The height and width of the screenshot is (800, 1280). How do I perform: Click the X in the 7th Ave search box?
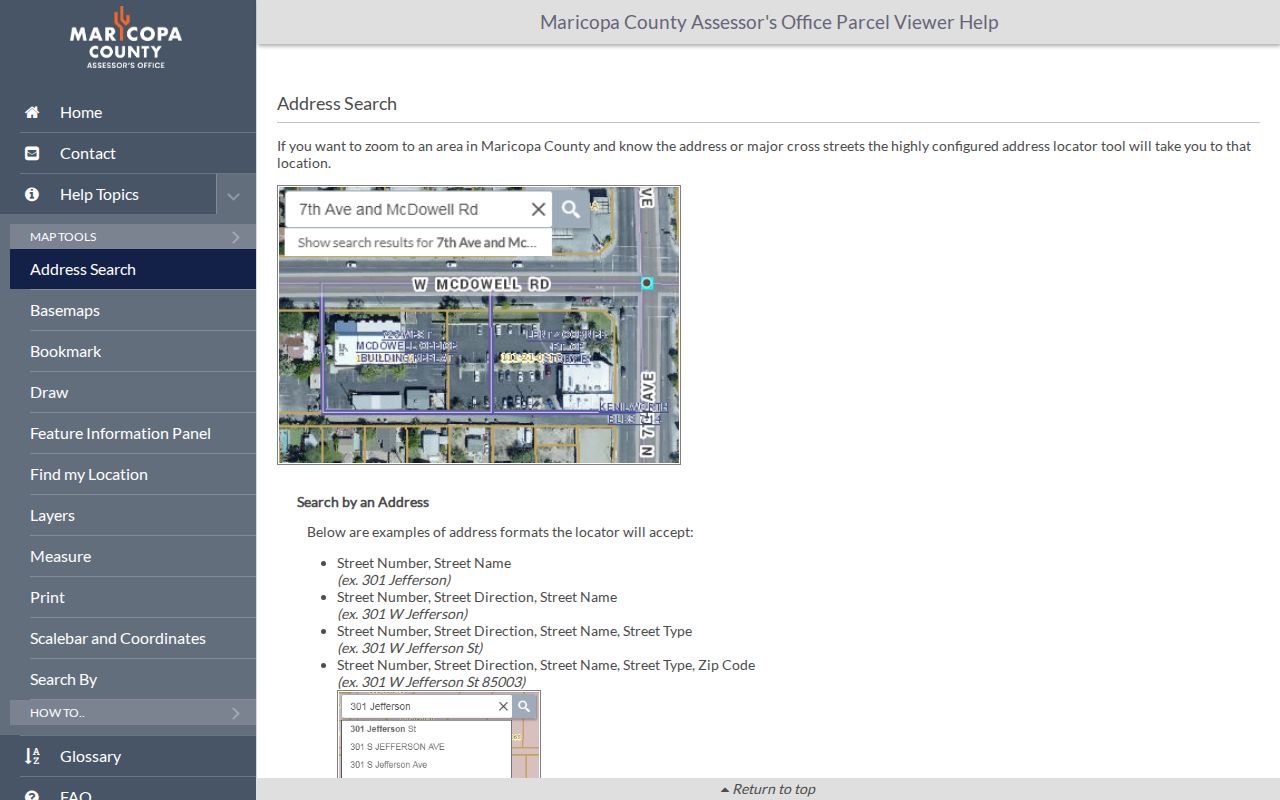coord(538,209)
